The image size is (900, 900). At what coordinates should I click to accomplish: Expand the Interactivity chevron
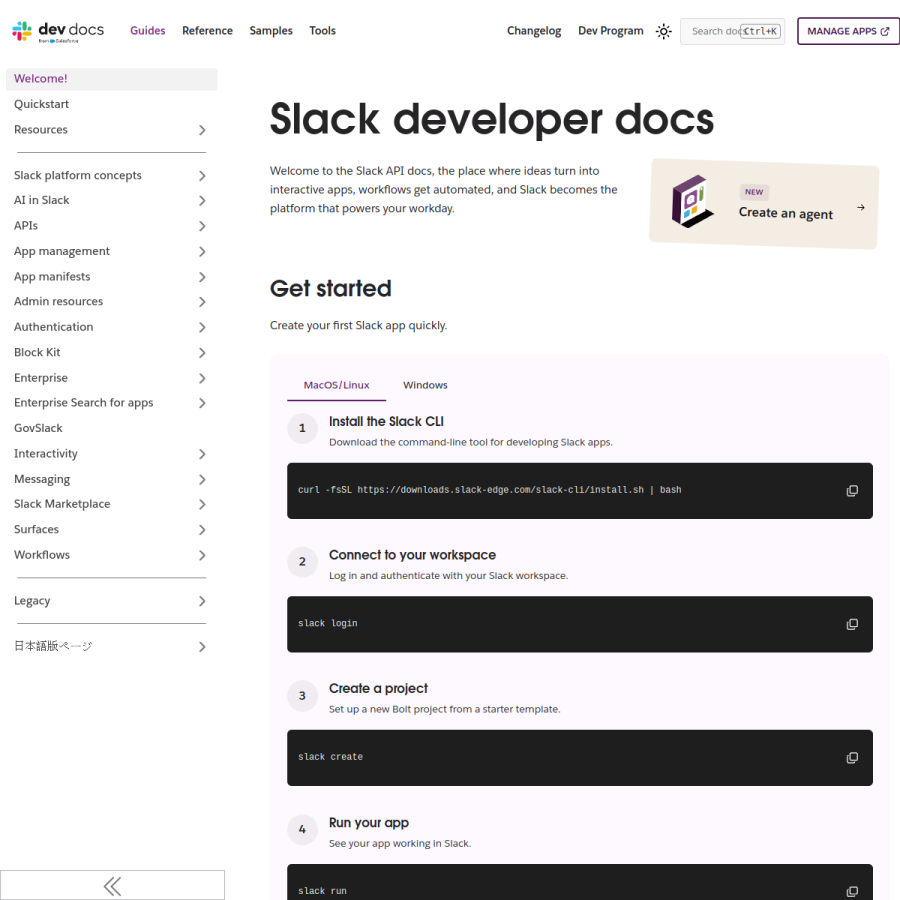(x=202, y=455)
